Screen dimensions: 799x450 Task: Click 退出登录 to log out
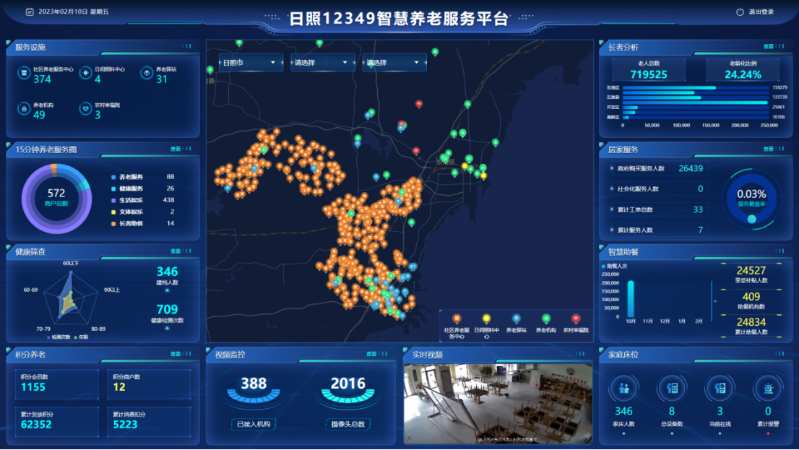point(755,13)
